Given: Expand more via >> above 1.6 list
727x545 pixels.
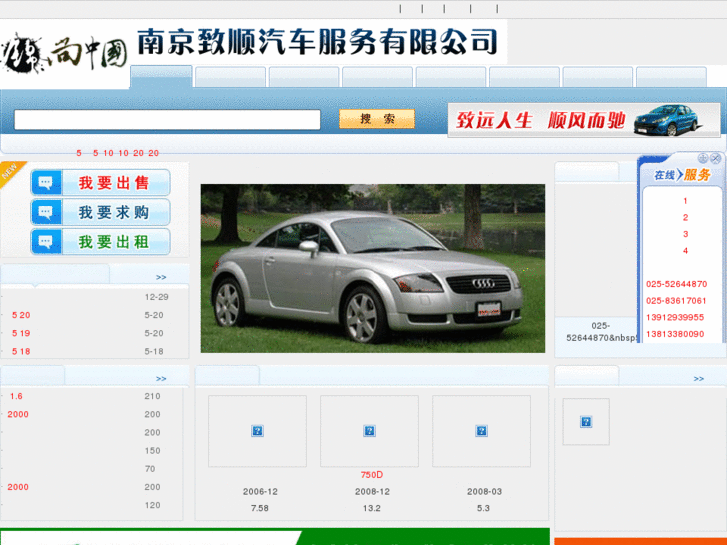Looking at the screenshot, I should [x=161, y=379].
